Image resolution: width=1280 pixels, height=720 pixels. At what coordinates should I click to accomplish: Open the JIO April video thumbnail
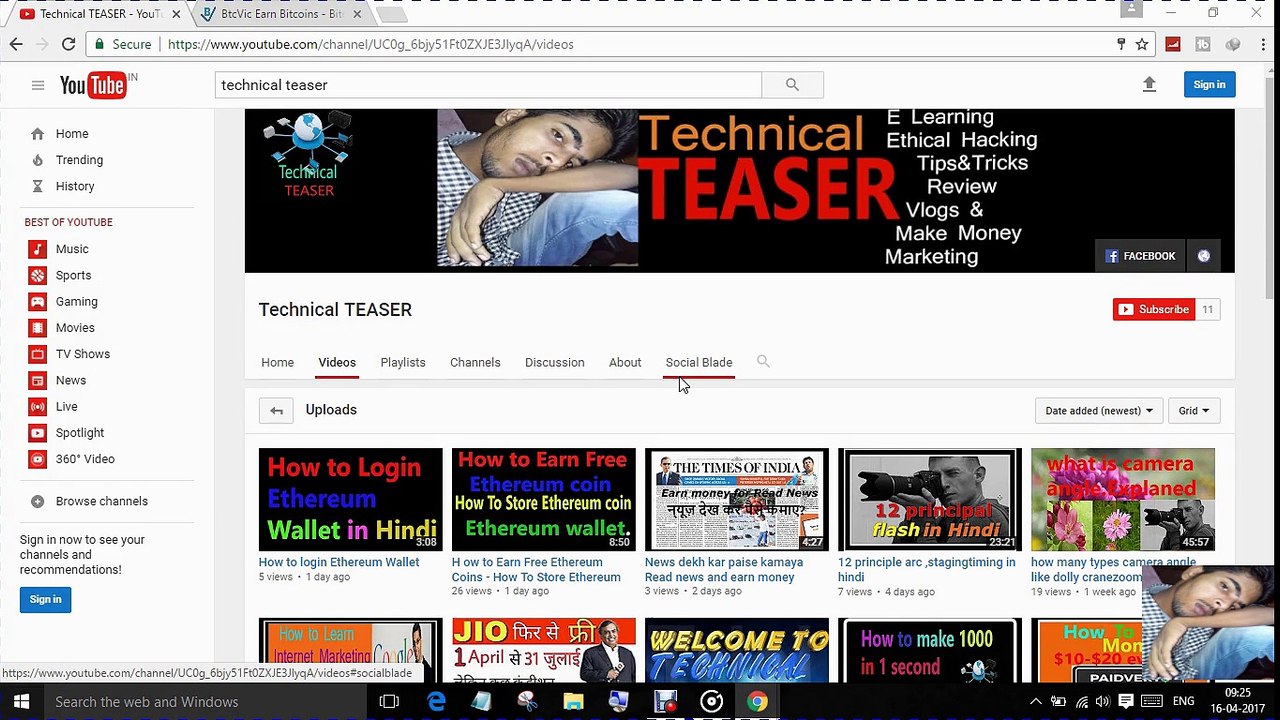[543, 650]
